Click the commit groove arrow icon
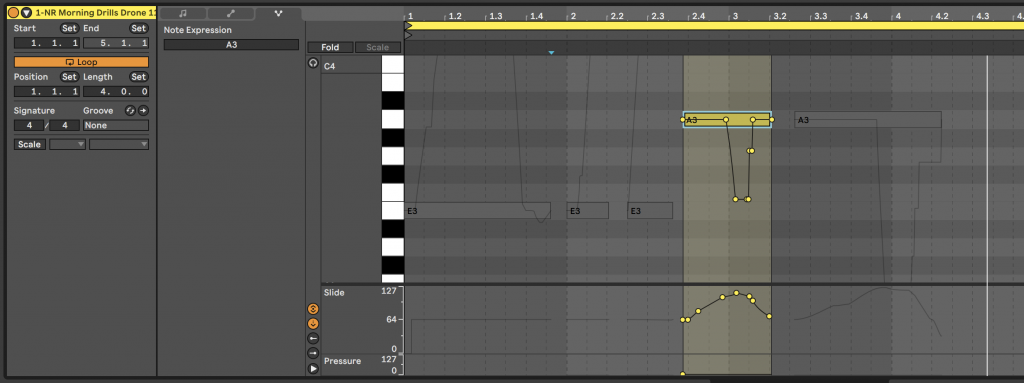Viewport: 1024px width, 383px height. click(142, 110)
